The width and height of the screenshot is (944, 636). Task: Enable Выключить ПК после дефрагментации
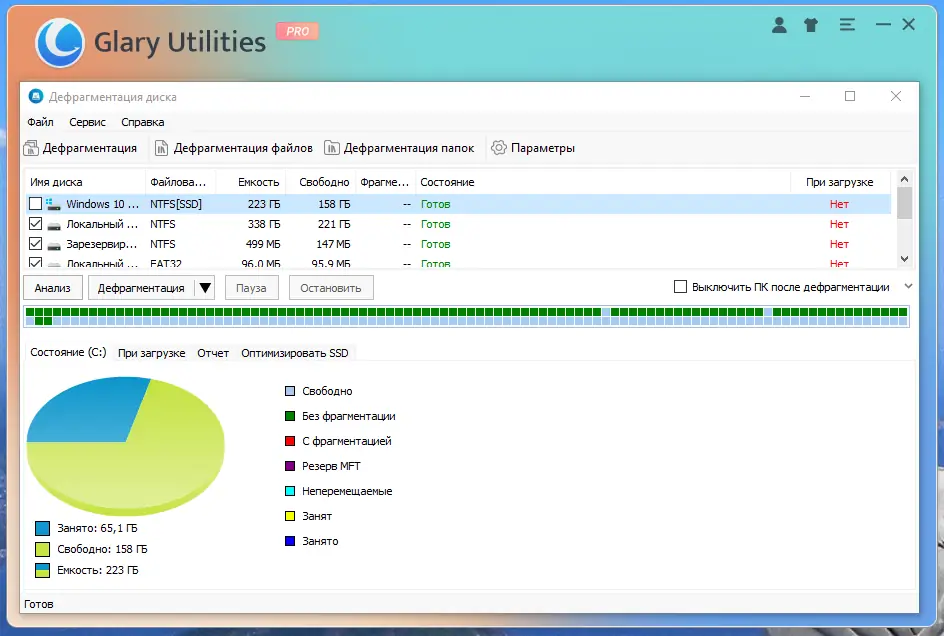(680, 287)
